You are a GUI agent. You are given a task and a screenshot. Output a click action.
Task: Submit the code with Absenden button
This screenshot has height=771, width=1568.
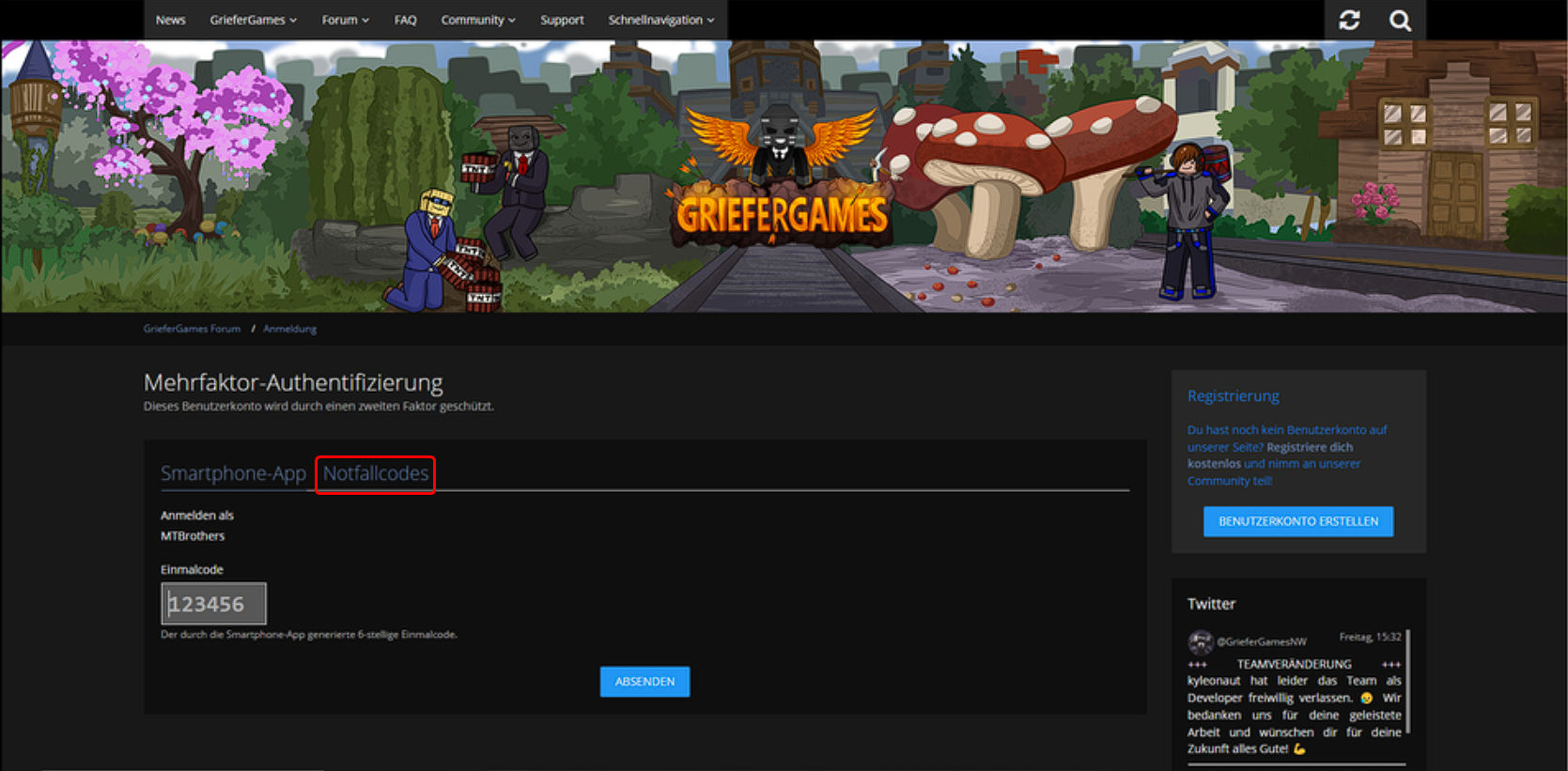(x=644, y=682)
